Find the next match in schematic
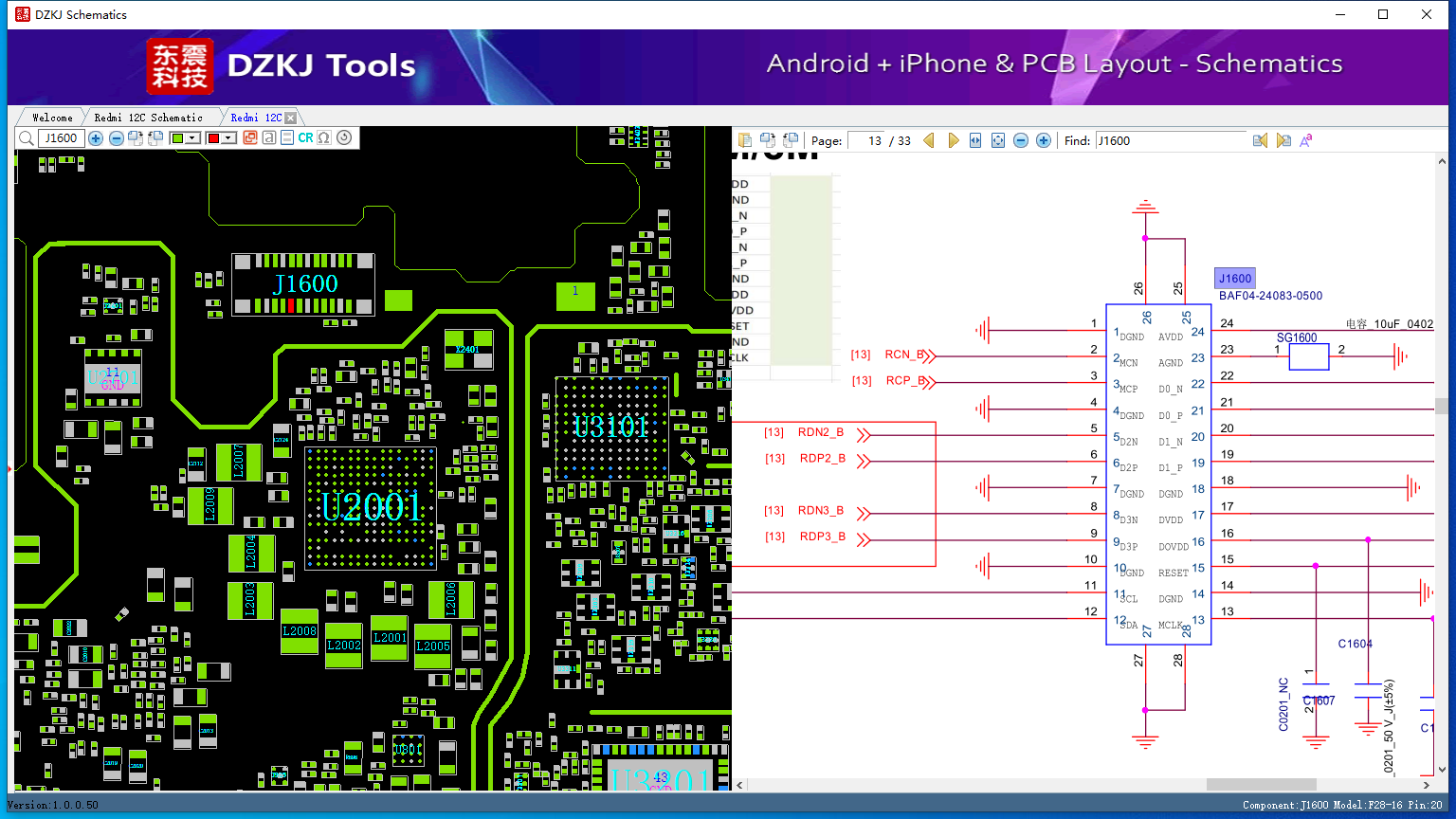 1283,140
